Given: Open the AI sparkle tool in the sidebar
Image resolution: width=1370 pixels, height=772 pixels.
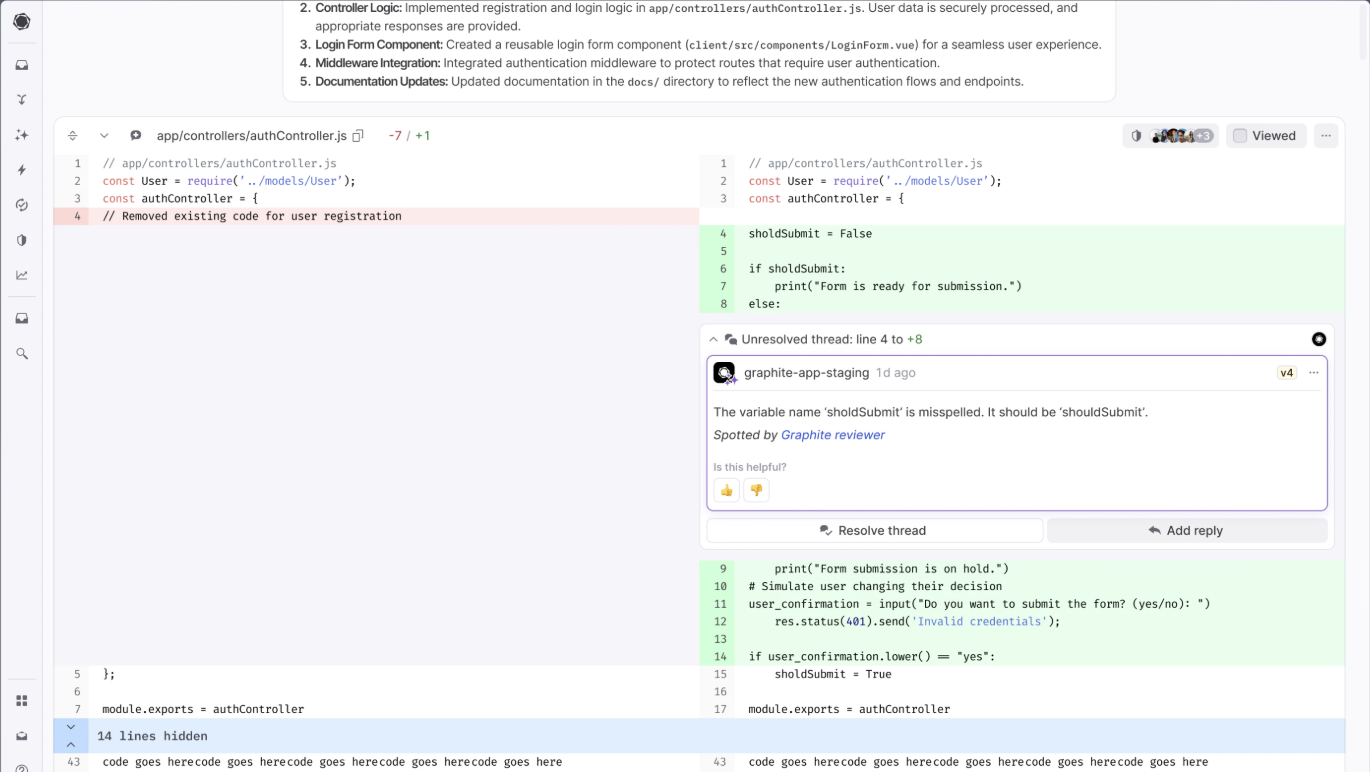Looking at the screenshot, I should click(21, 134).
